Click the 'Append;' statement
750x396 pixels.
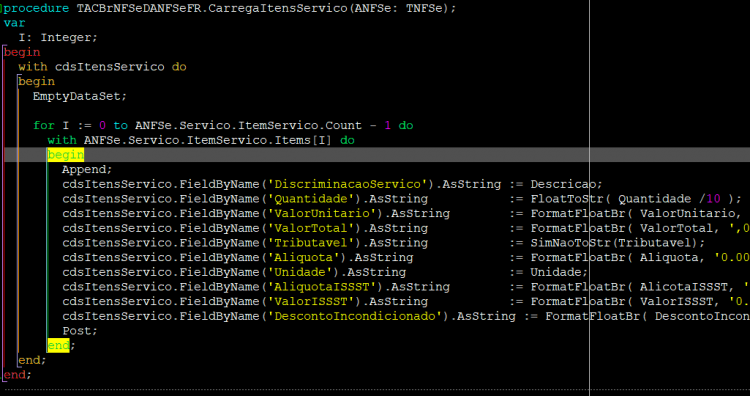[87, 169]
